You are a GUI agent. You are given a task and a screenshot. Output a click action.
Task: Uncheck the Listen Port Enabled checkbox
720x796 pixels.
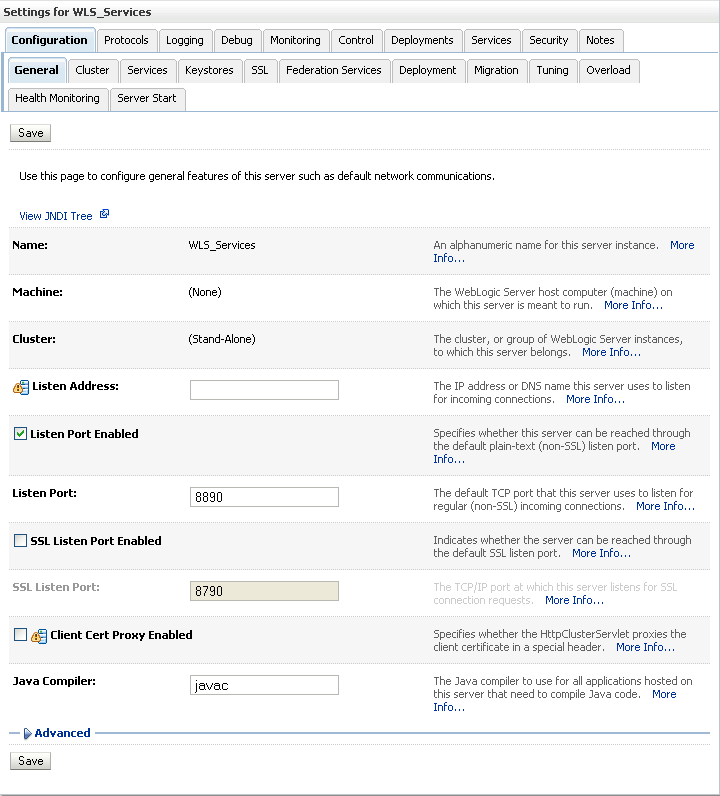point(20,434)
